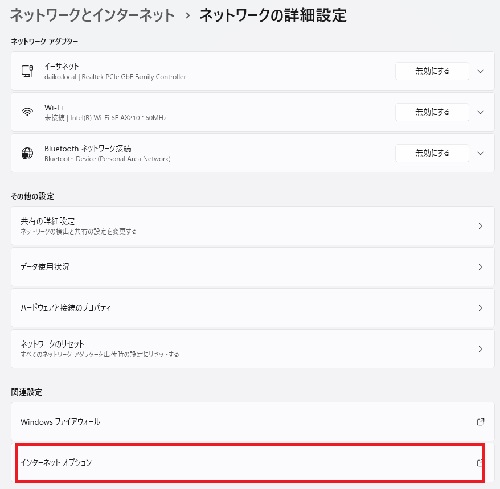The height and width of the screenshot is (489, 500).
Task: Open インターネット オプション external link icon
Action: (479, 463)
